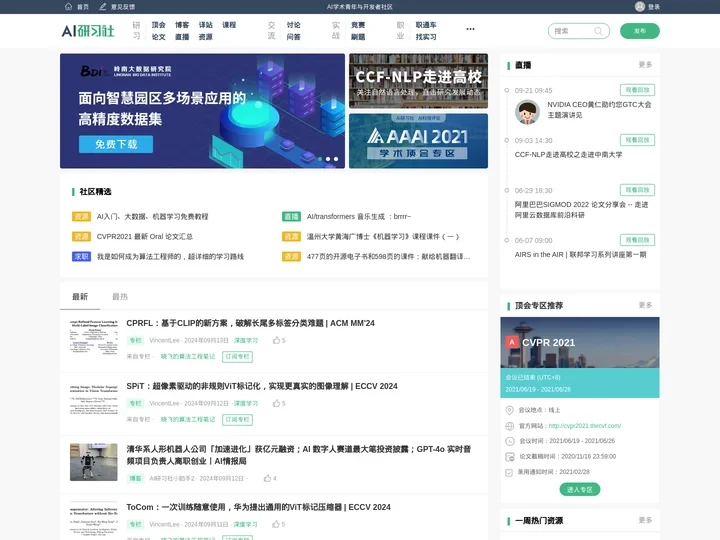Screen dimensions: 720x540
Task: Select the second carousel dot on main banner
Action: [x=328, y=159]
